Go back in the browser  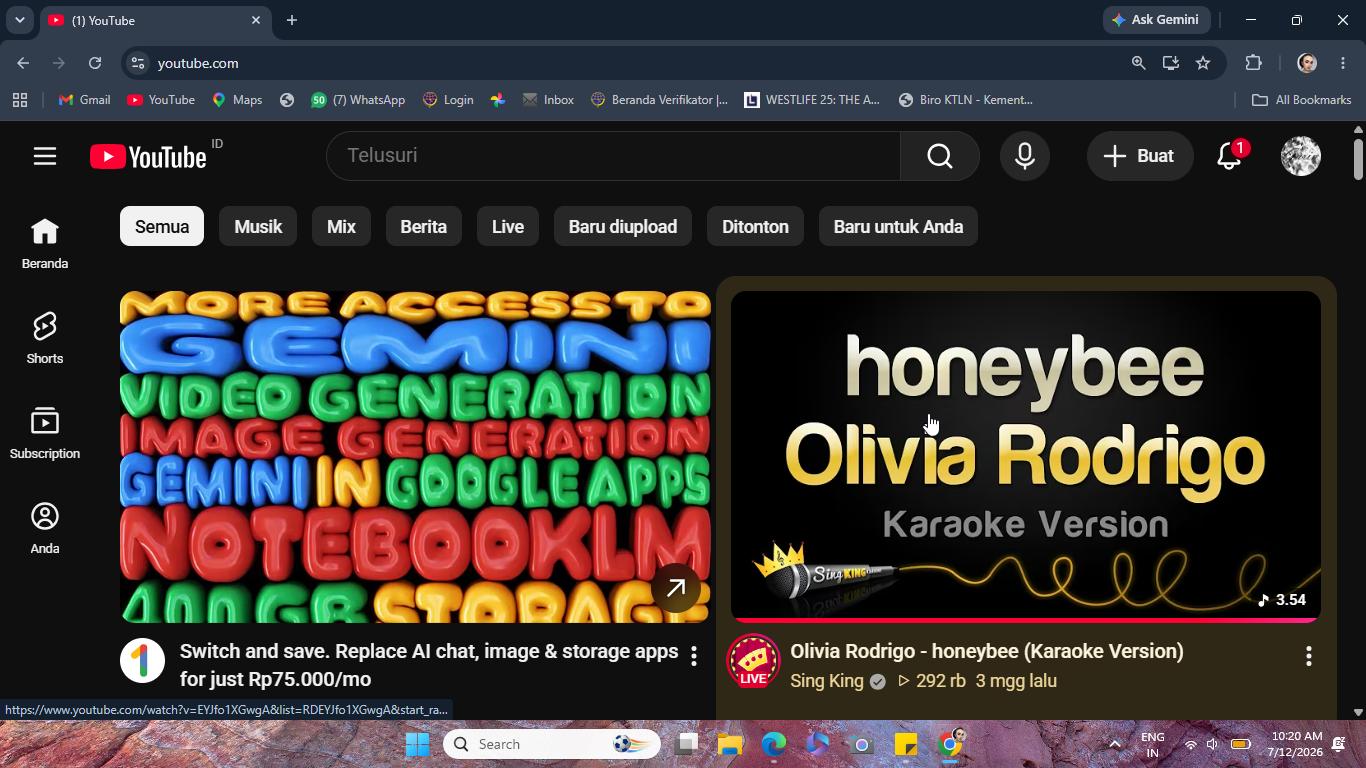tap(23, 63)
